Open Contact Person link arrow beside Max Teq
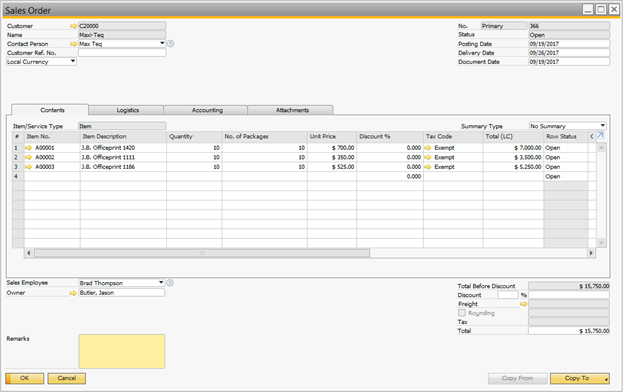The image size is (624, 392). coord(73,44)
